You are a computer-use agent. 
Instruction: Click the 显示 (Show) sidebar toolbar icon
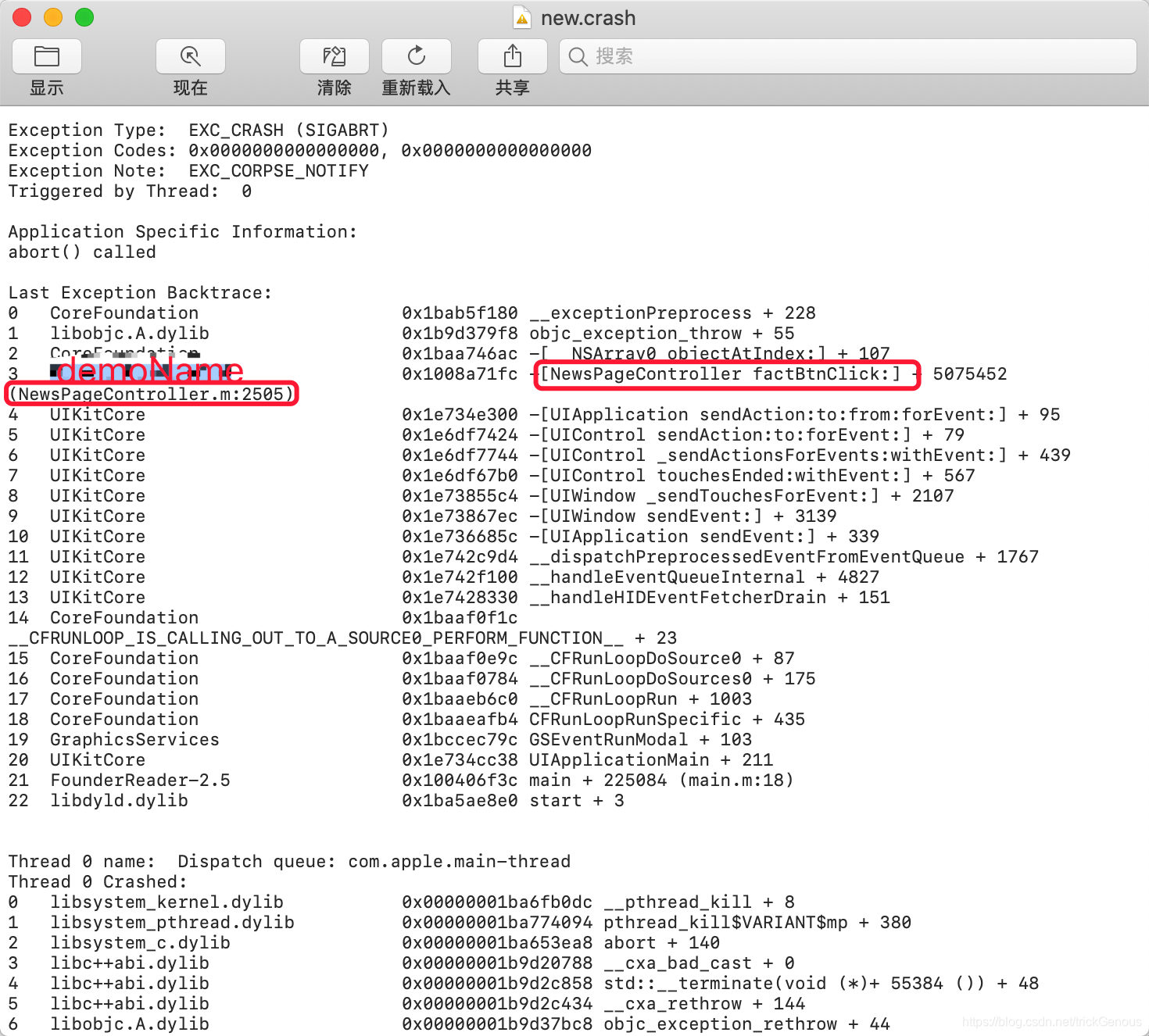[x=47, y=56]
